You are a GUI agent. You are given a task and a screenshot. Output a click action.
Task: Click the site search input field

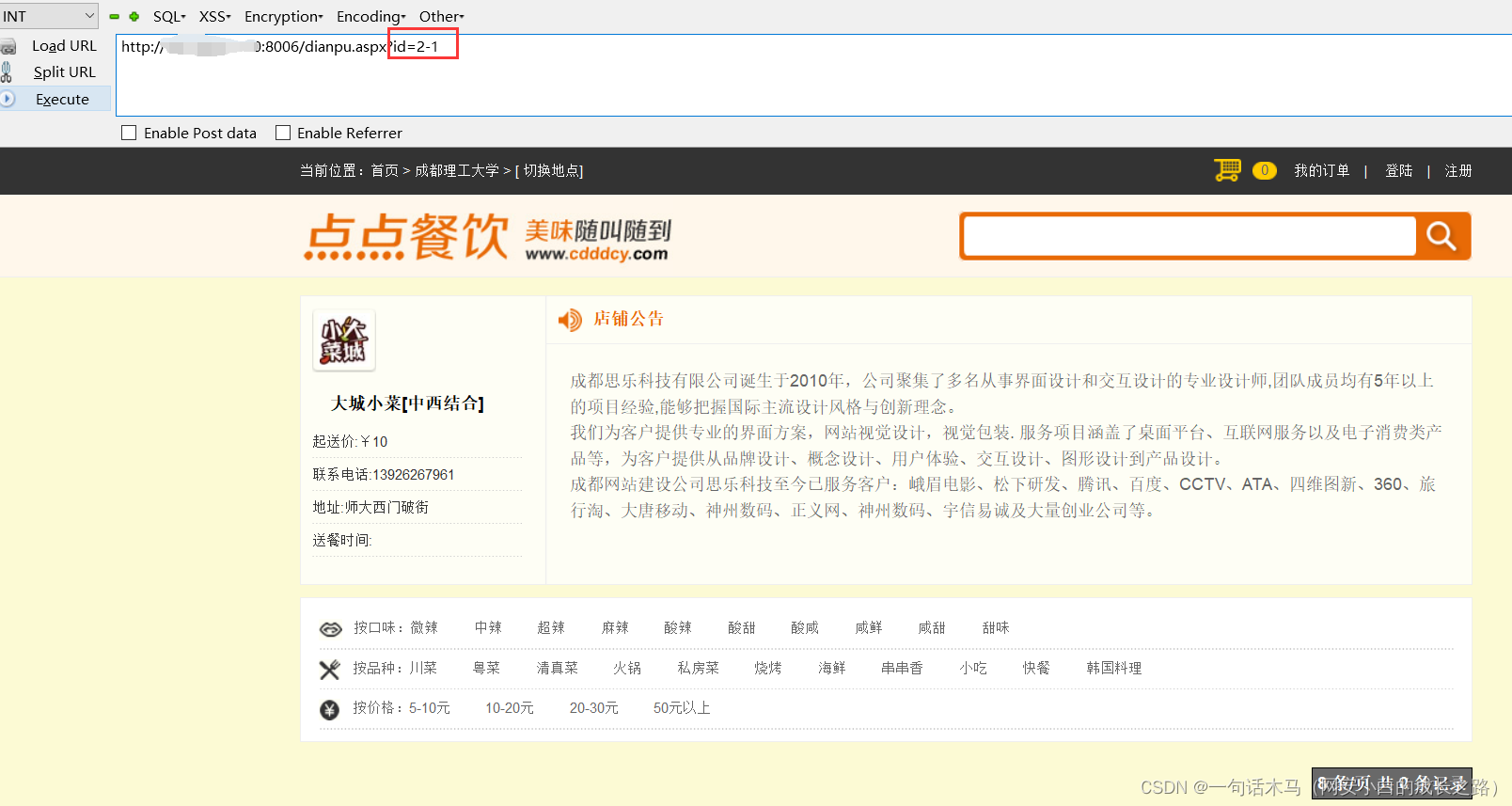pyautogui.click(x=1189, y=236)
